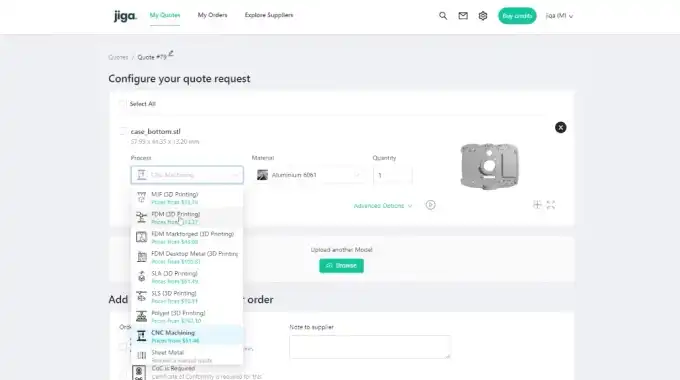Click the Quotes breadcrumb link
The height and width of the screenshot is (380, 680).
118,57
